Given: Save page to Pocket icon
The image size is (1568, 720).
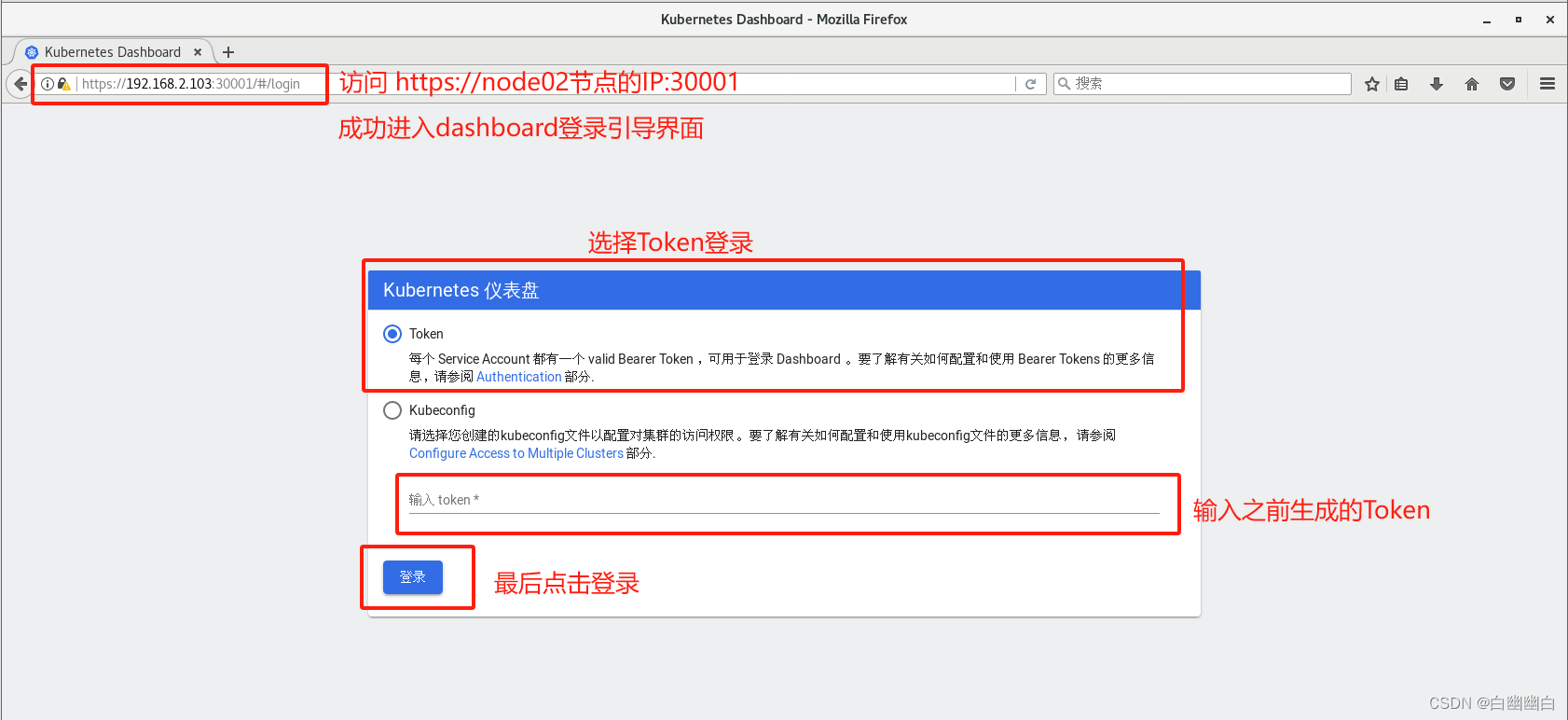Looking at the screenshot, I should tap(1507, 84).
